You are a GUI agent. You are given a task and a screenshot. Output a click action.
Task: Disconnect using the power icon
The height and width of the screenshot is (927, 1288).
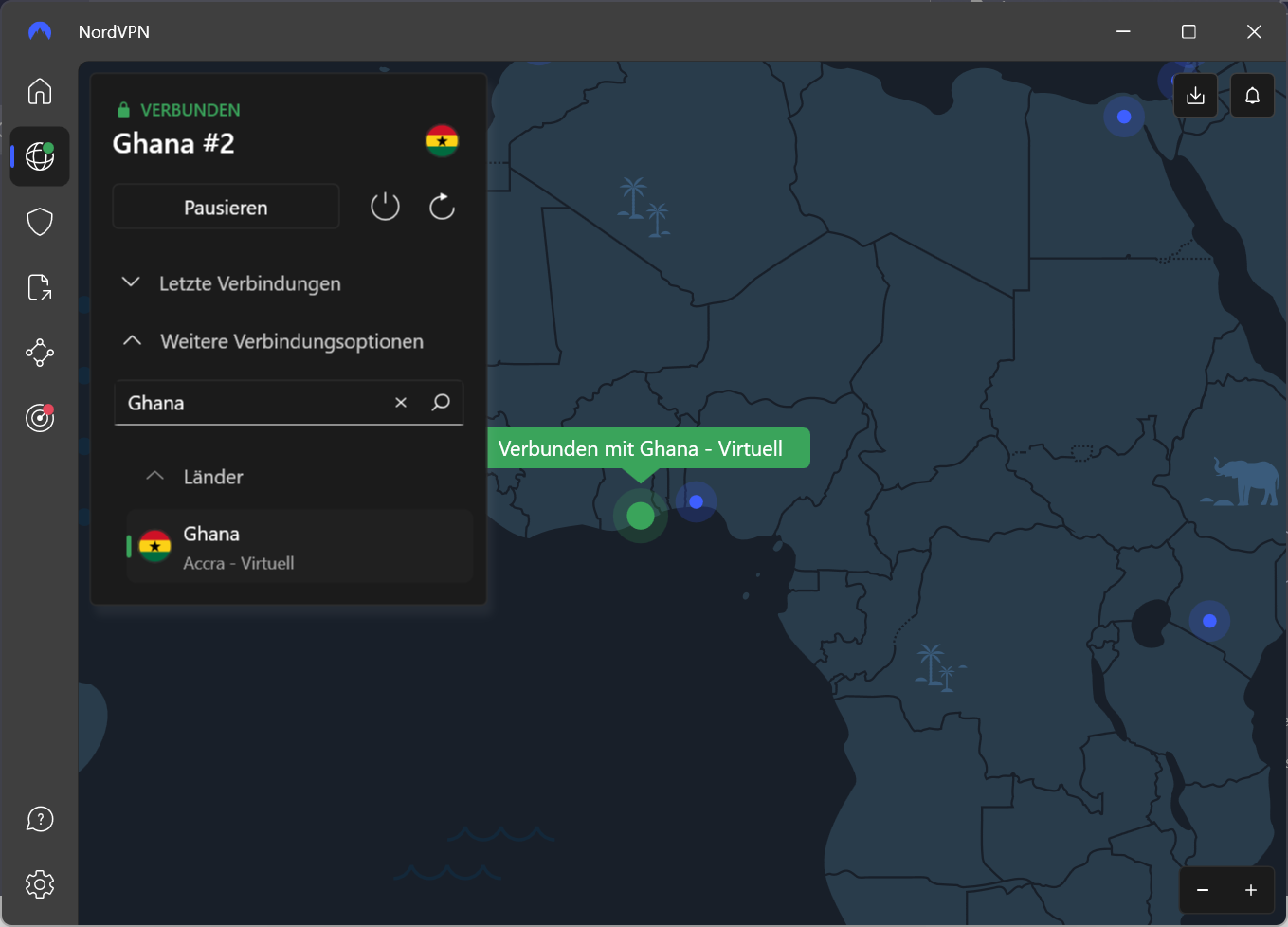(x=385, y=207)
